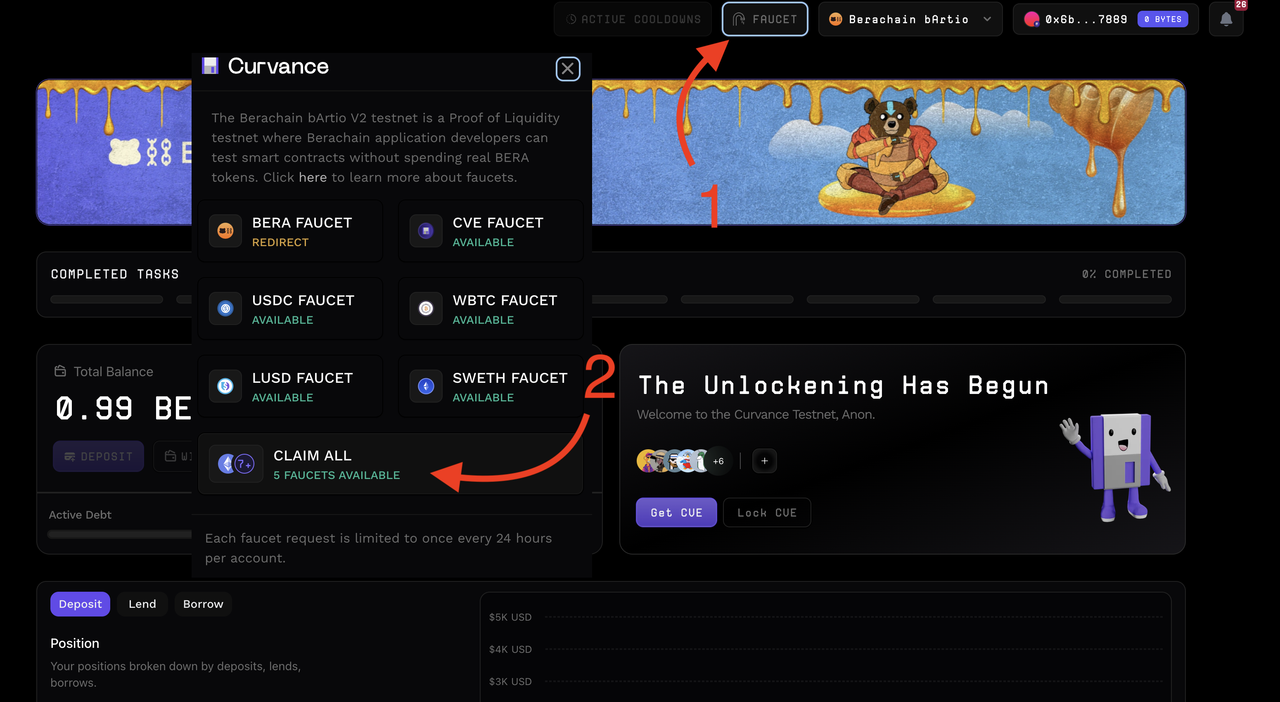Select the WBTC FAUCET card

(x=490, y=309)
